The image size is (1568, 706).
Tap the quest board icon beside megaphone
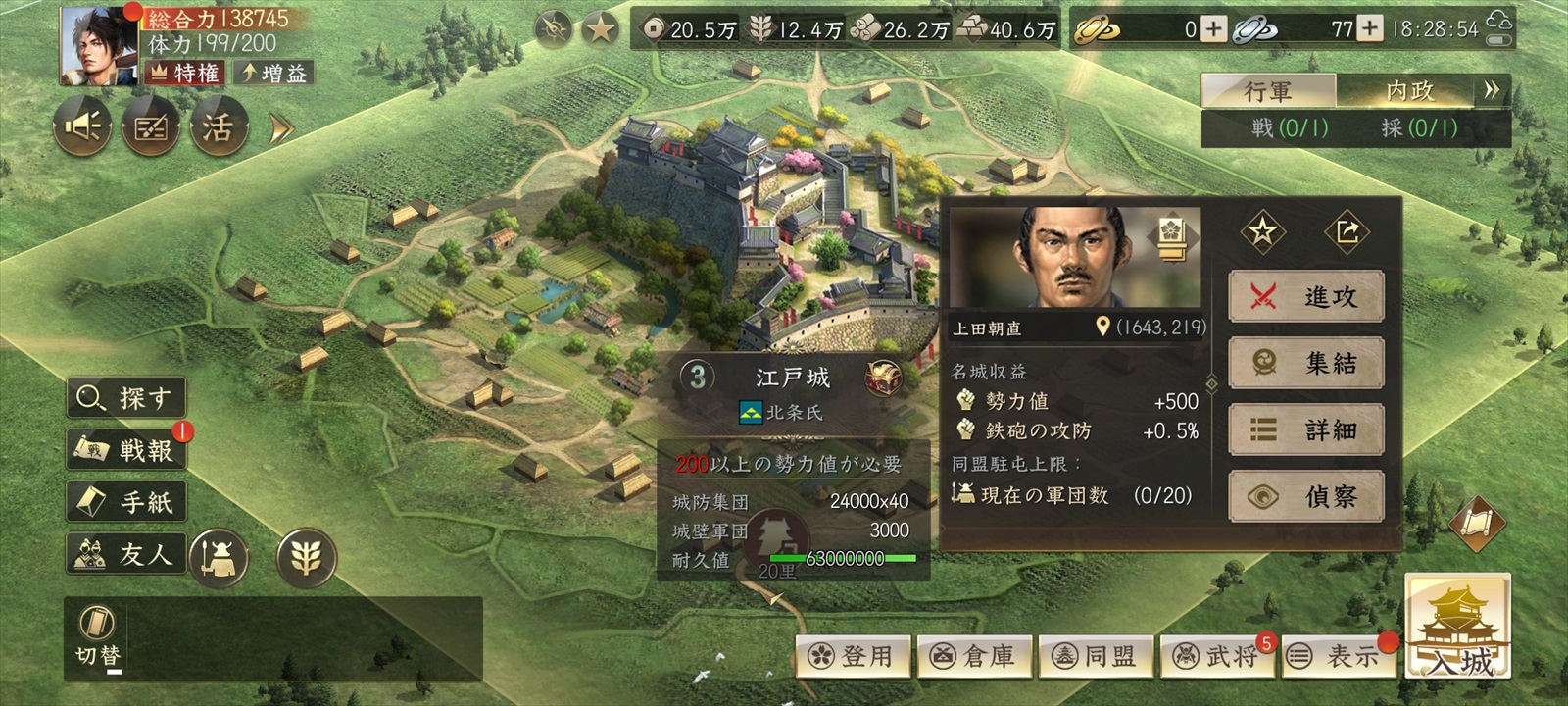(150, 126)
